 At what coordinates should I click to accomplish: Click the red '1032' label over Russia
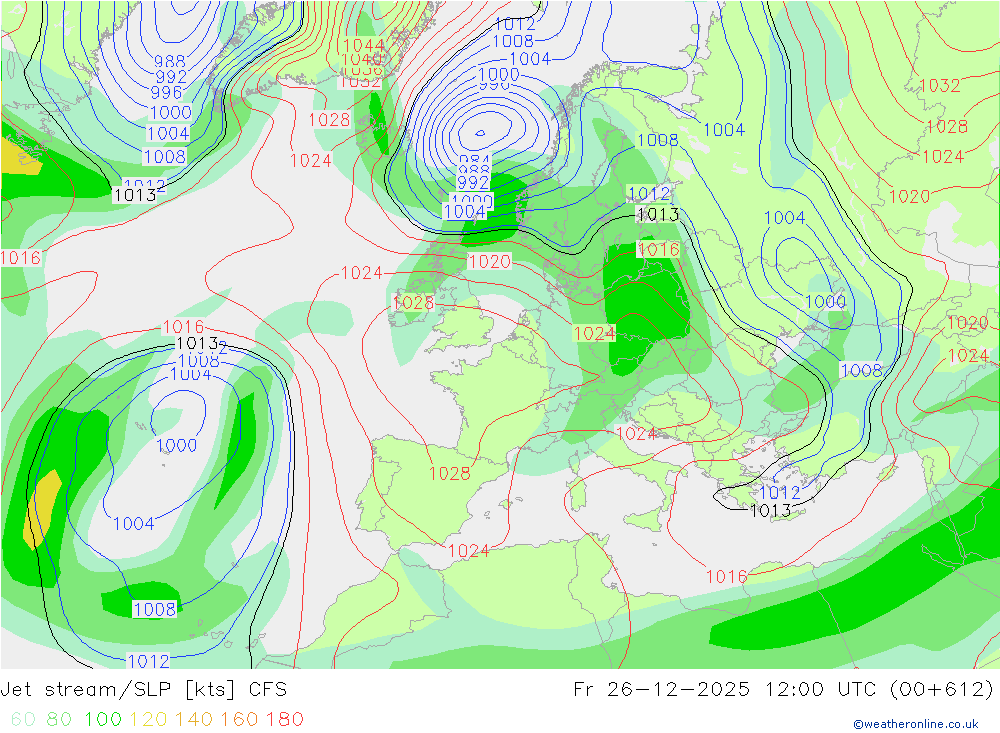coord(939,85)
